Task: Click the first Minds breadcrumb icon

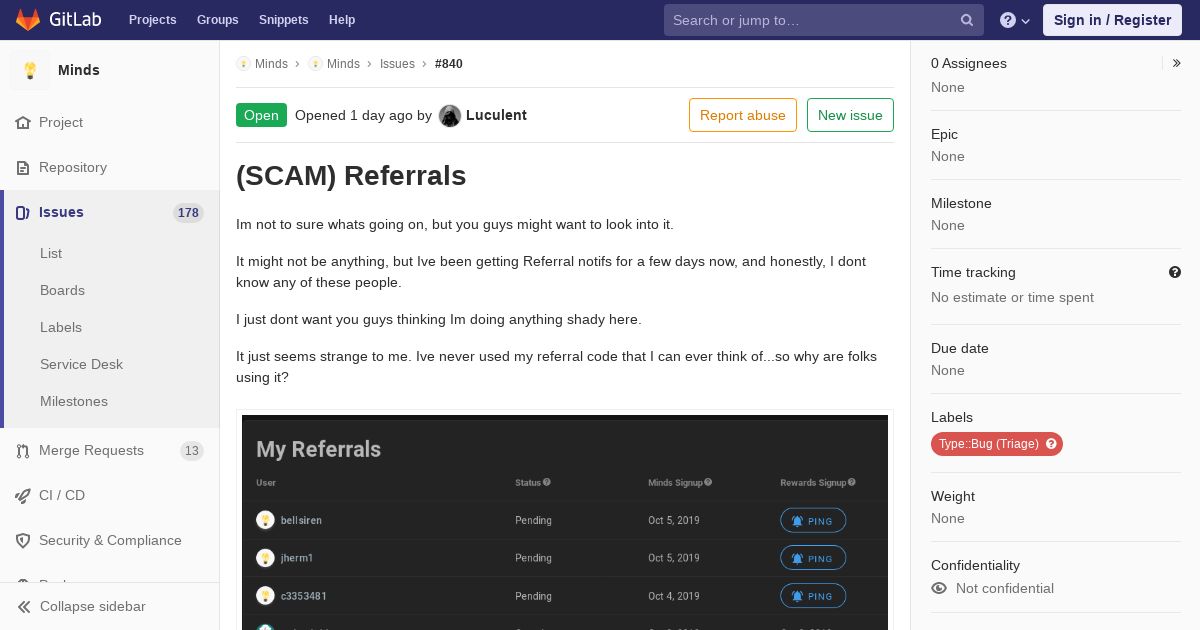Action: coord(243,63)
